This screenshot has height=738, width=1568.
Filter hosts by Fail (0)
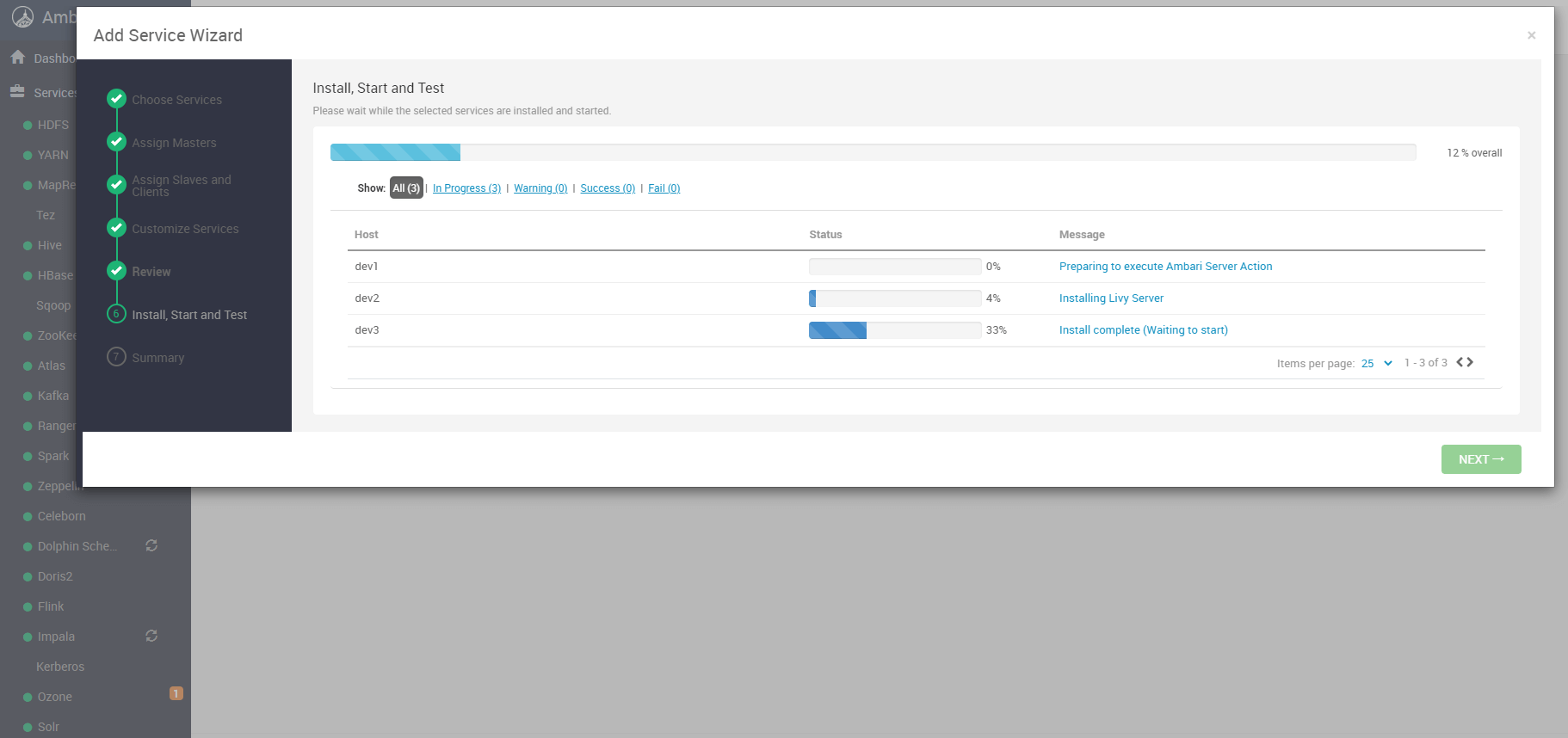(664, 188)
